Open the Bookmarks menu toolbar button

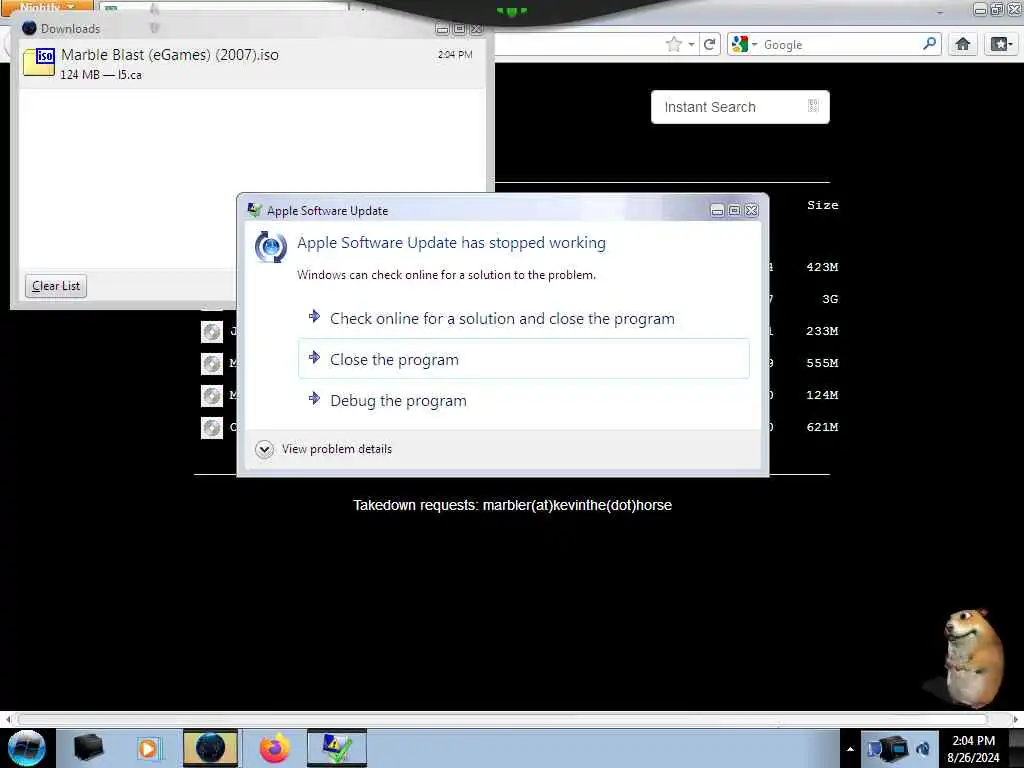[x=1001, y=44]
